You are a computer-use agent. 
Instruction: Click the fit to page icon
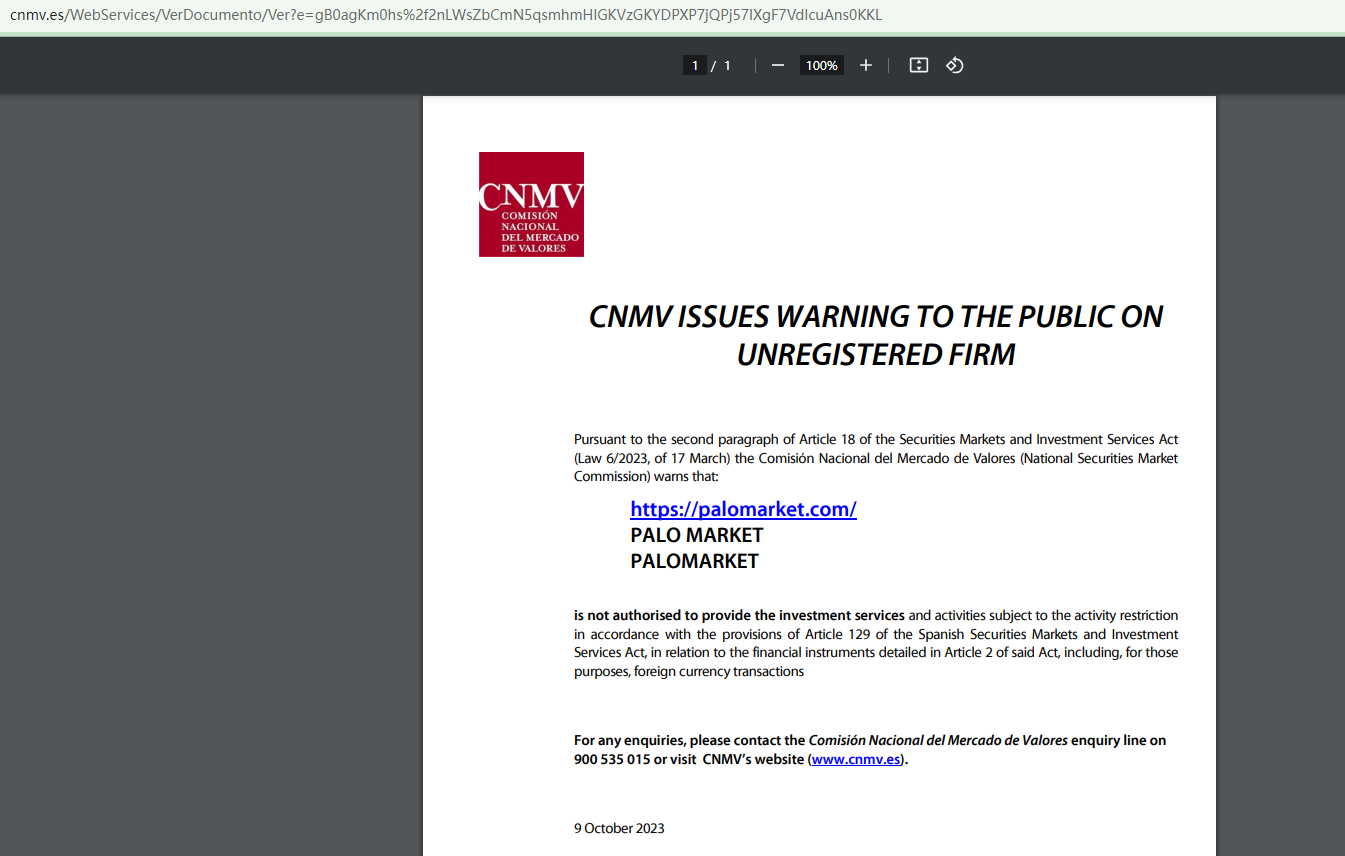pos(919,65)
